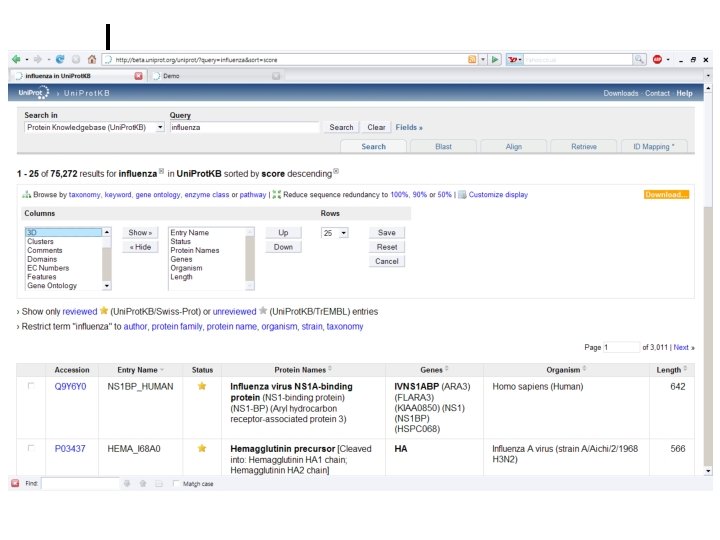Click the magnifier icon in browser search box
This screenshot has width=720, height=540.
coord(639,59)
